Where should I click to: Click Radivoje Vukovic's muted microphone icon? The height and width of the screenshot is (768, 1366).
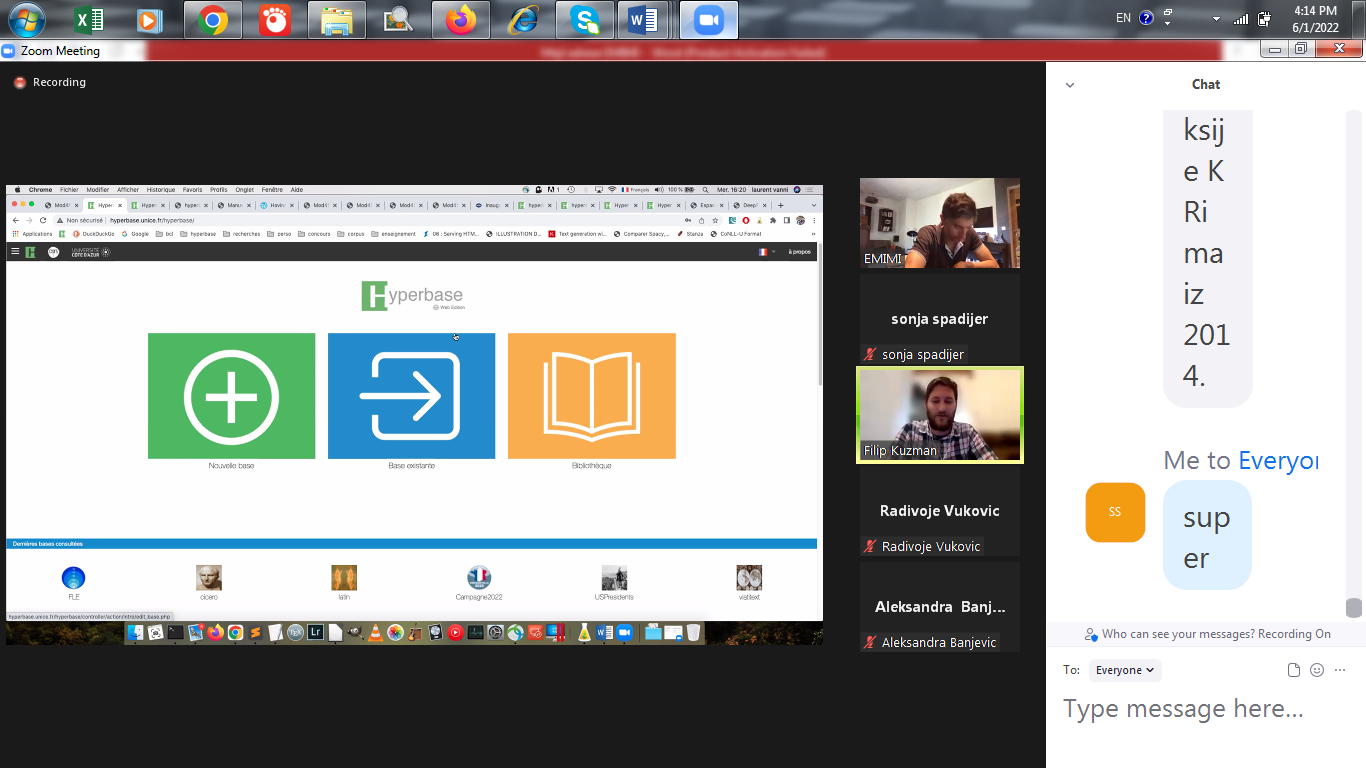[870, 547]
